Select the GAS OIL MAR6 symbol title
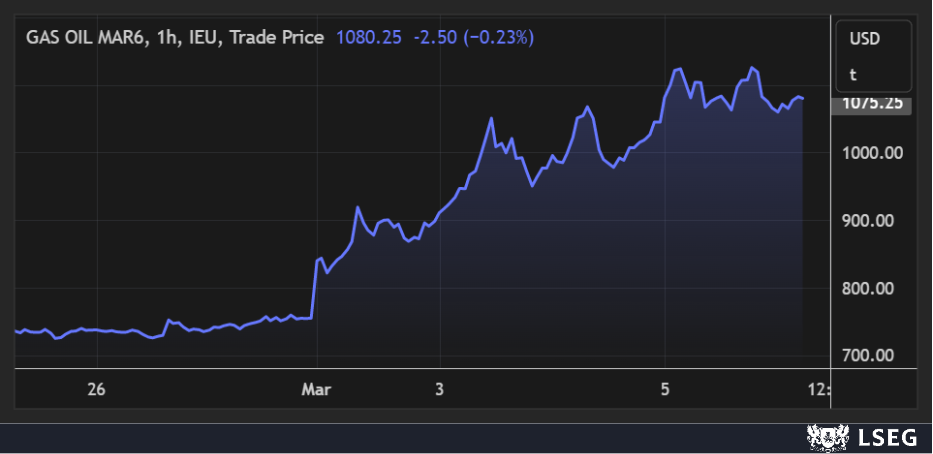This screenshot has width=933, height=454. (x=89, y=37)
